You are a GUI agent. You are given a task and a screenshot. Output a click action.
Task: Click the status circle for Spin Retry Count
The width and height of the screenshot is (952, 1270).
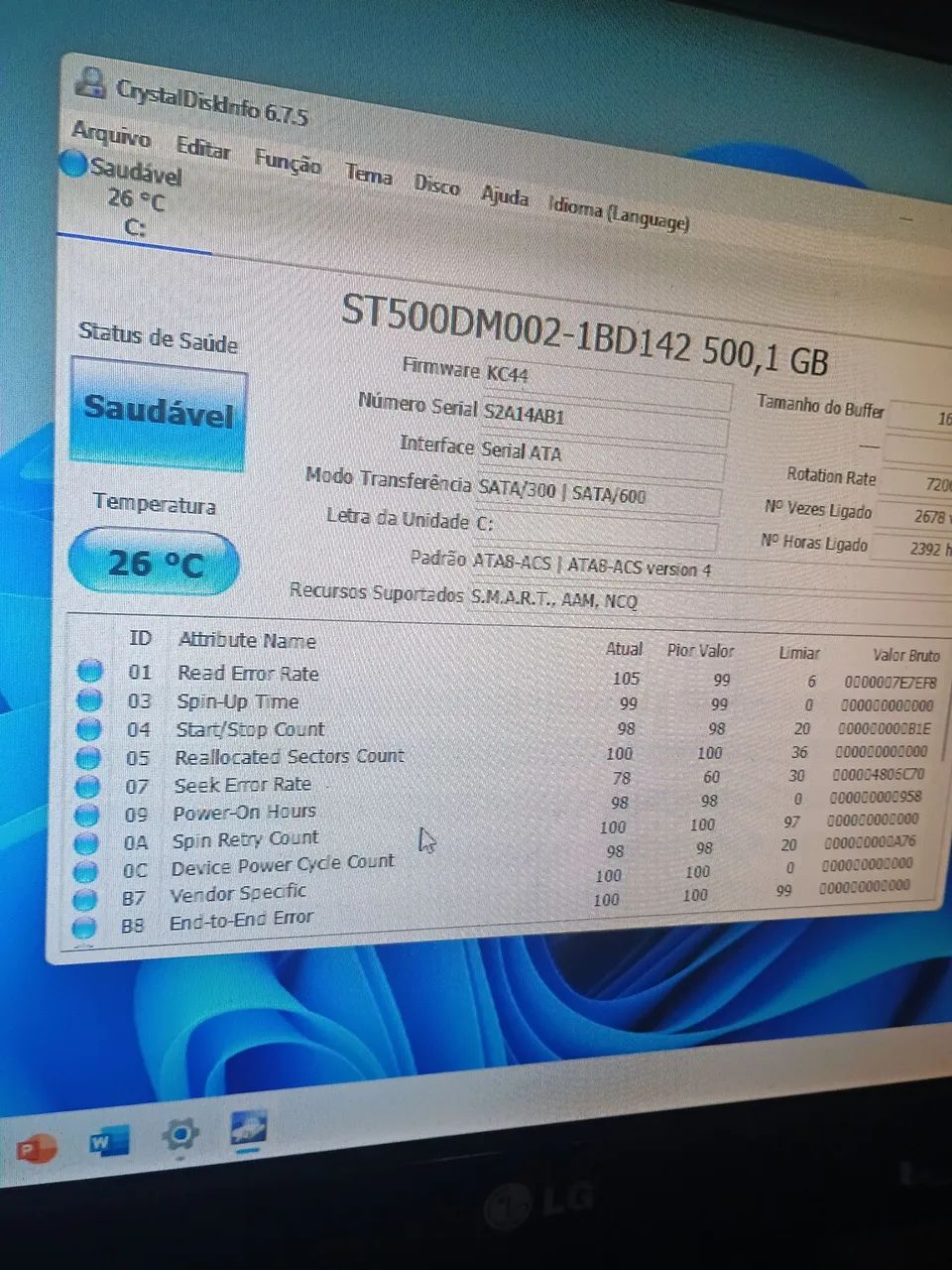86,843
